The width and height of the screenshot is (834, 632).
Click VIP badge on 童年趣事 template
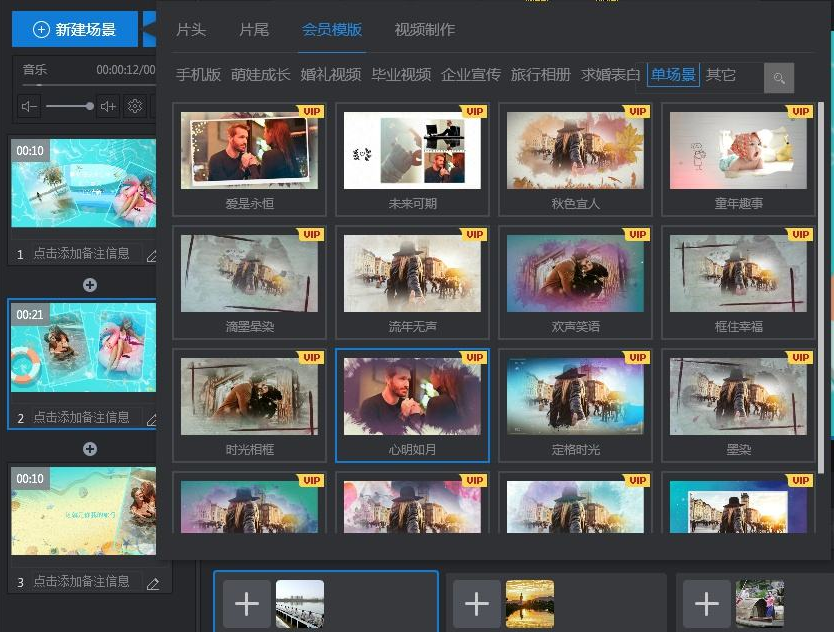800,111
